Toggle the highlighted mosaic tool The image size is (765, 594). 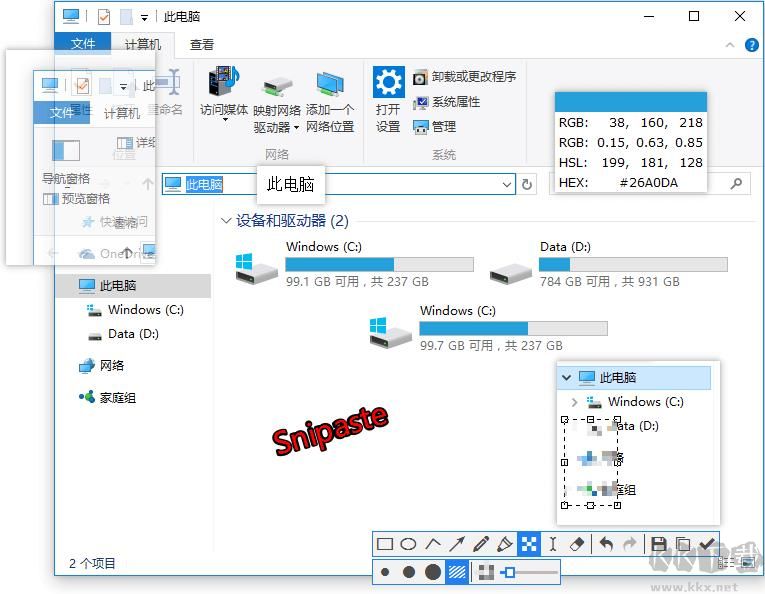[x=529, y=544]
